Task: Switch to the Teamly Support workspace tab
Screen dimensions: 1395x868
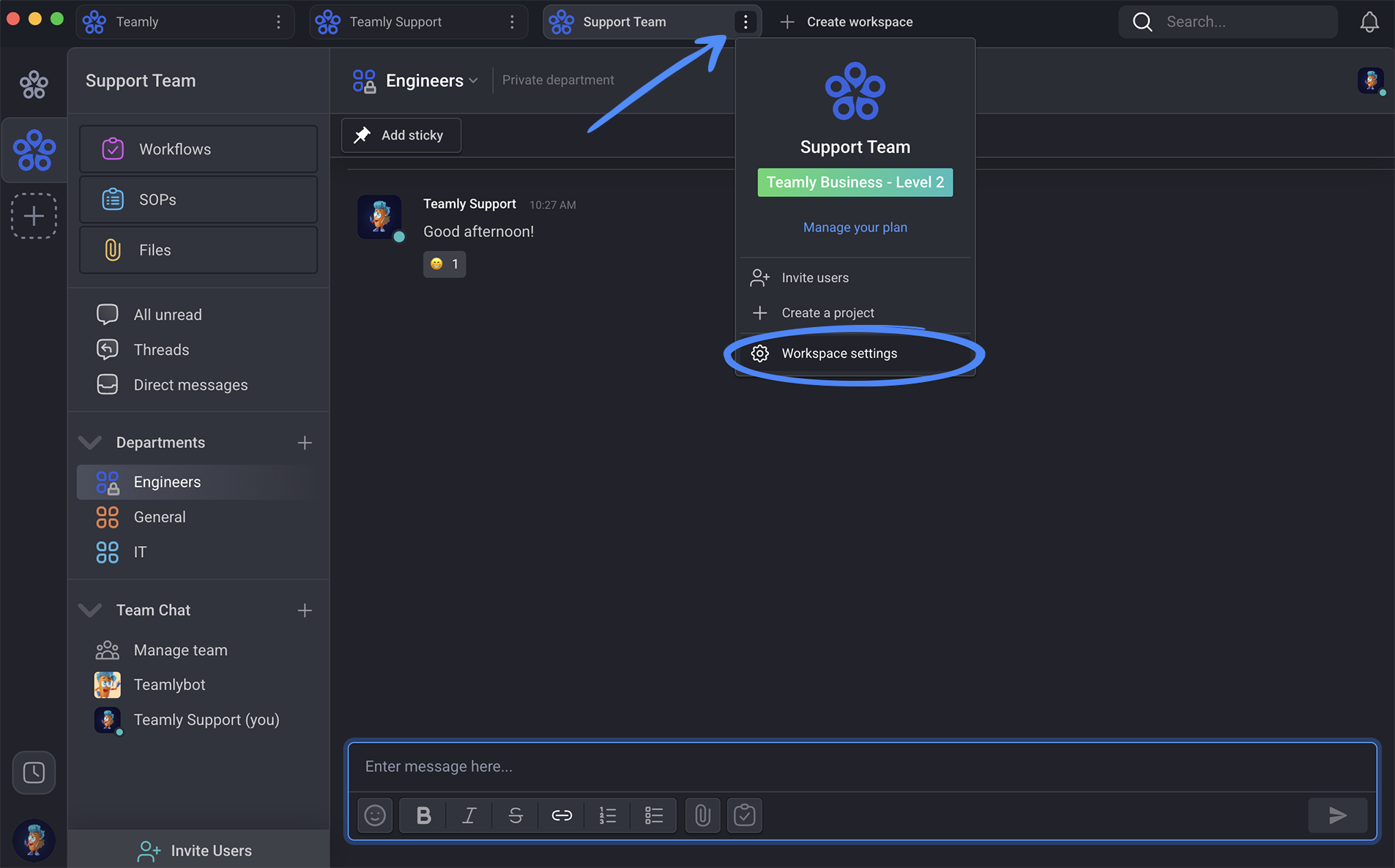Action: point(418,22)
